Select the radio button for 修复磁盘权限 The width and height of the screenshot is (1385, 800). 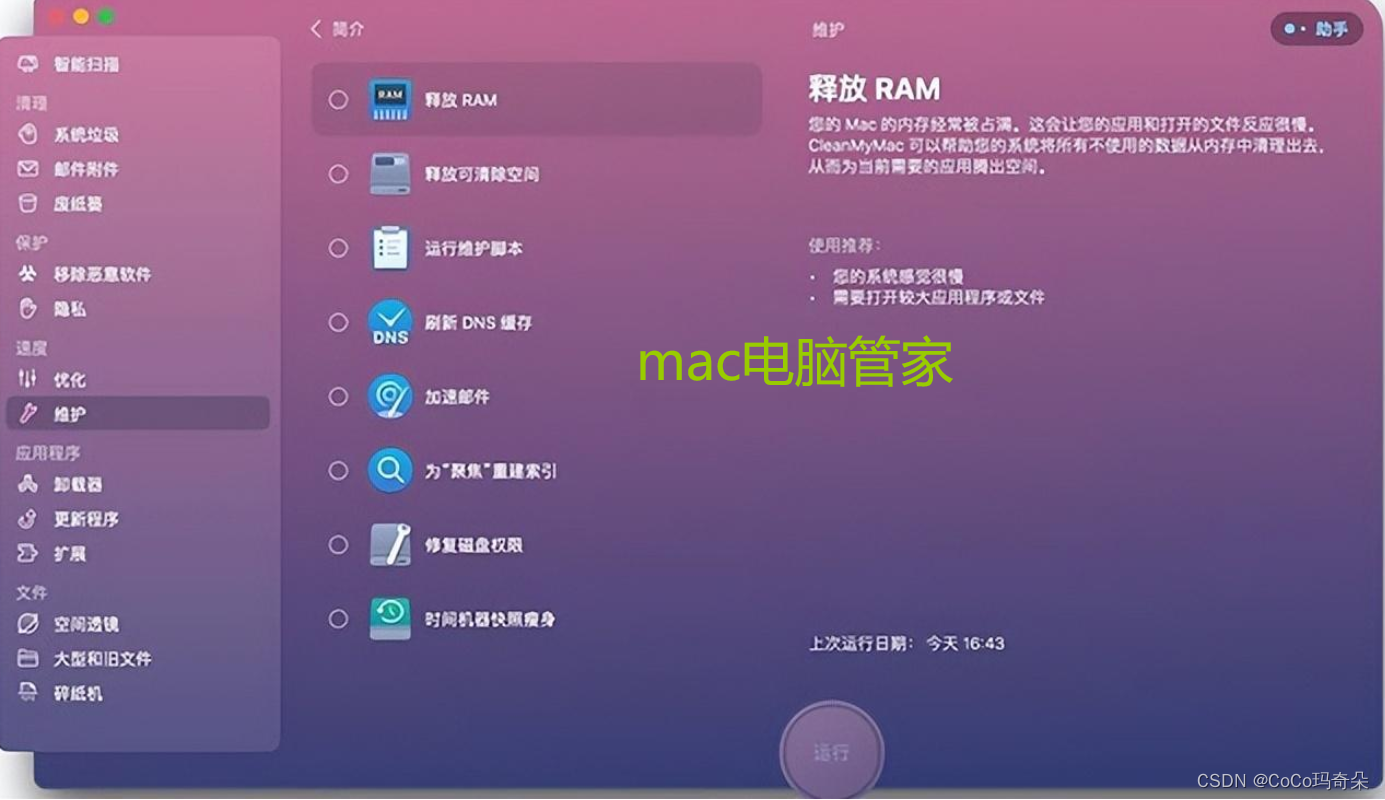[x=338, y=545]
